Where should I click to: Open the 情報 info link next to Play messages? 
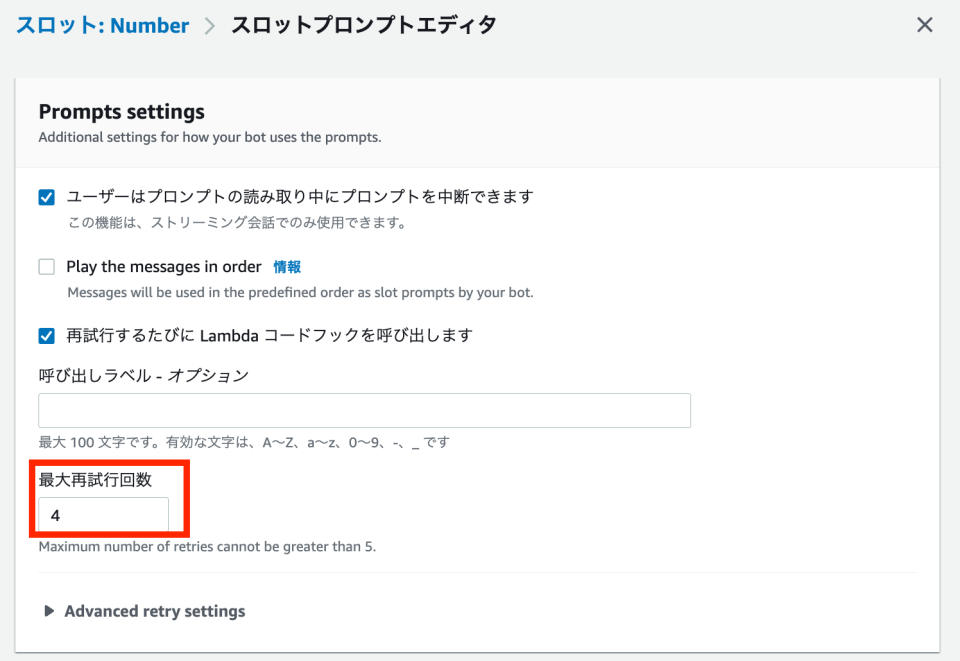[287, 266]
